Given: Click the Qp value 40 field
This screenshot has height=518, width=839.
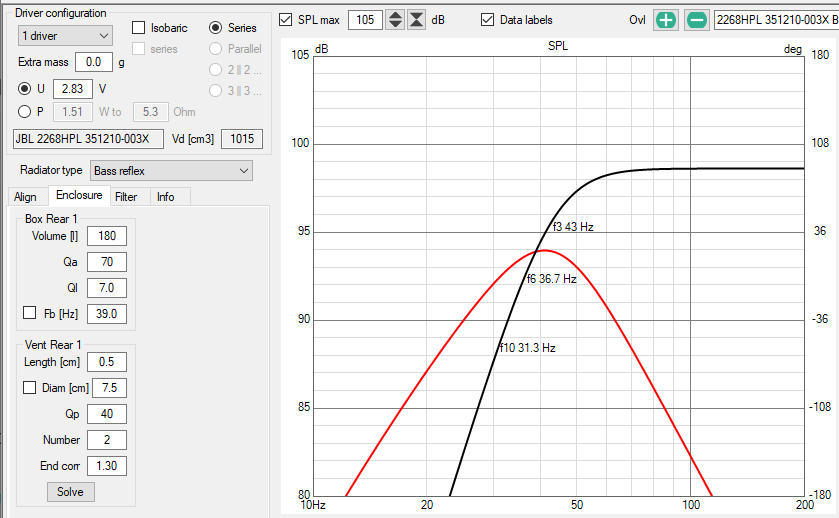Looking at the screenshot, I should (x=107, y=414).
